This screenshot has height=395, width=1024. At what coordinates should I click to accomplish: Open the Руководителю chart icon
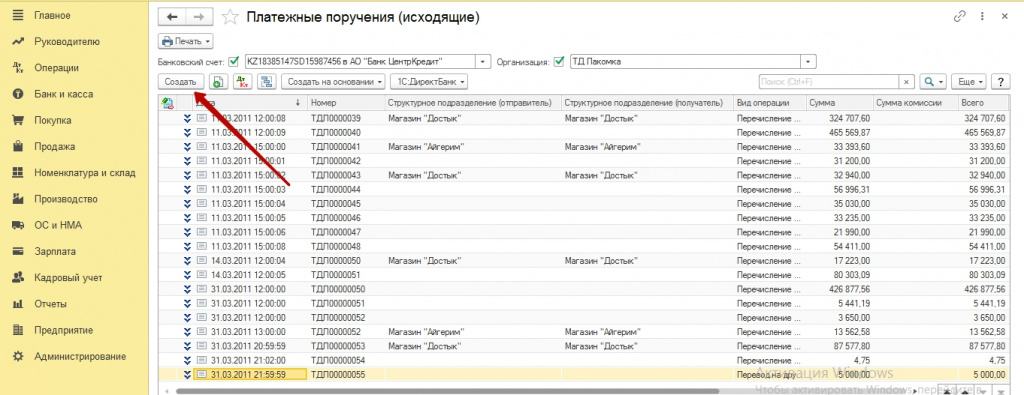[18, 41]
